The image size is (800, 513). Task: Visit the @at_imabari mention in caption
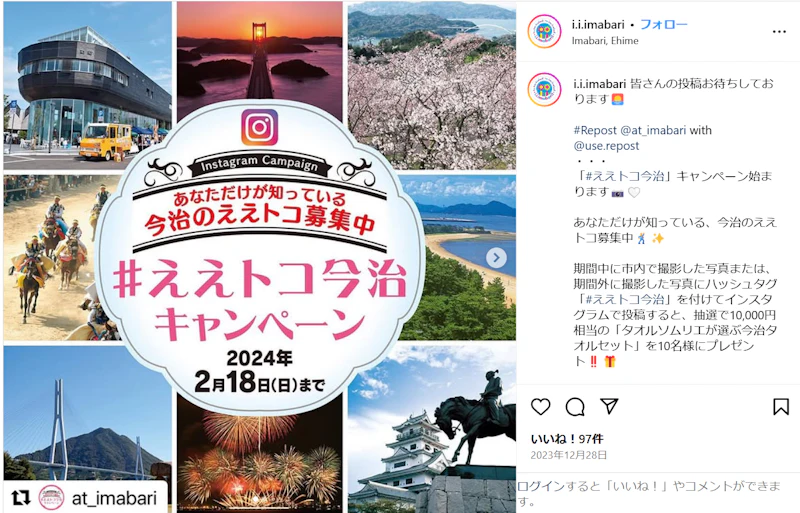653,130
